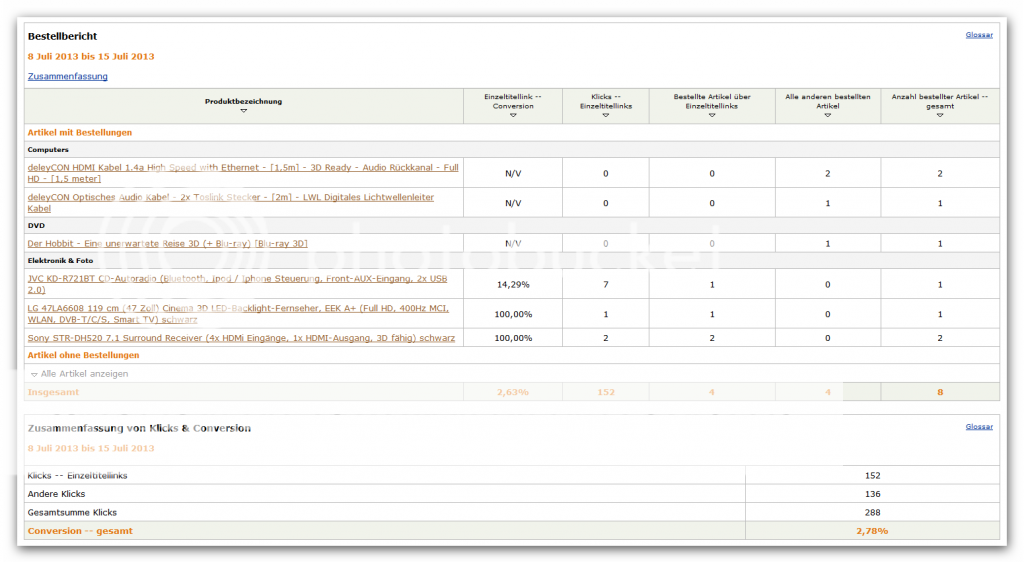Click sort arrow under Produktbezeichnung header
This screenshot has width=1024, height=562.
(243, 111)
